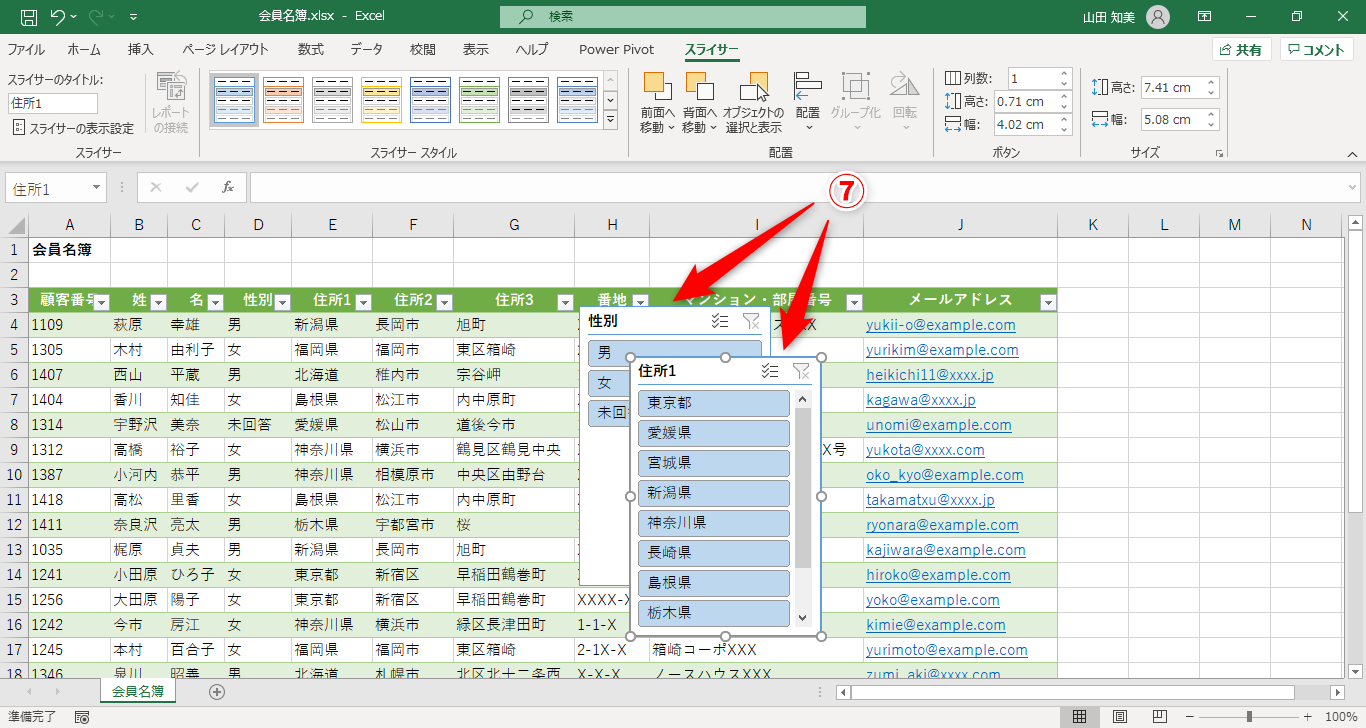Open the メールアドレス column filter dropdown

click(x=1048, y=302)
